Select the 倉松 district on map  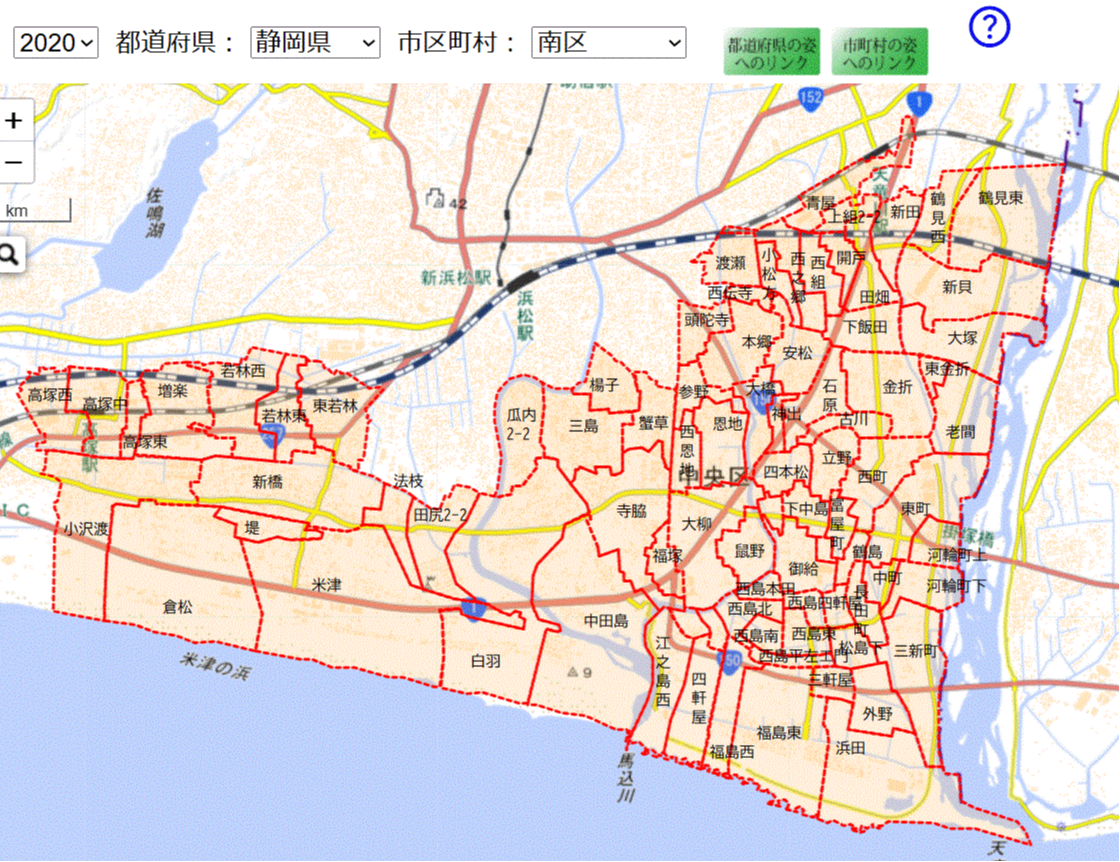click(x=177, y=607)
